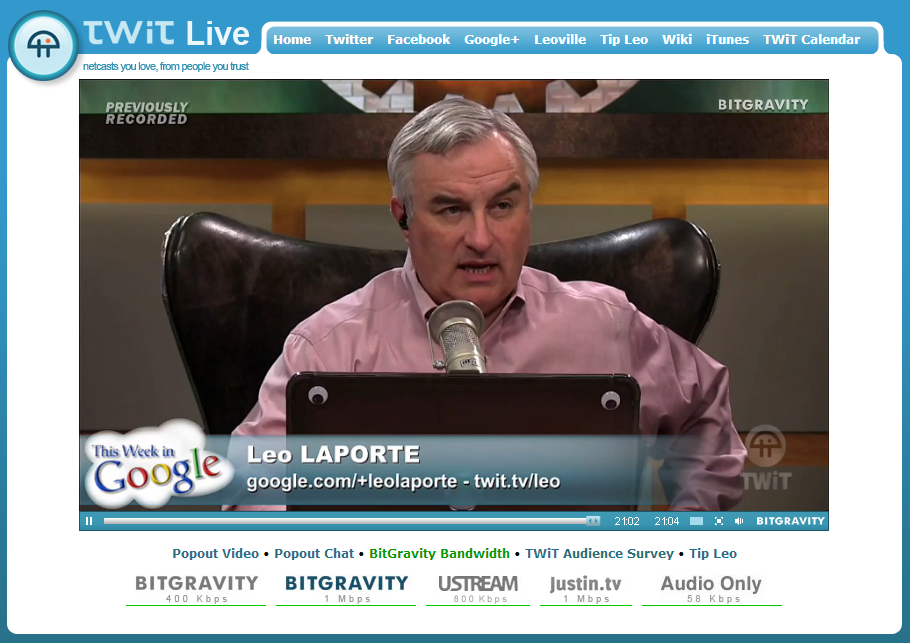The height and width of the screenshot is (643, 910).
Task: Mute audio using the speaker icon
Action: [739, 521]
